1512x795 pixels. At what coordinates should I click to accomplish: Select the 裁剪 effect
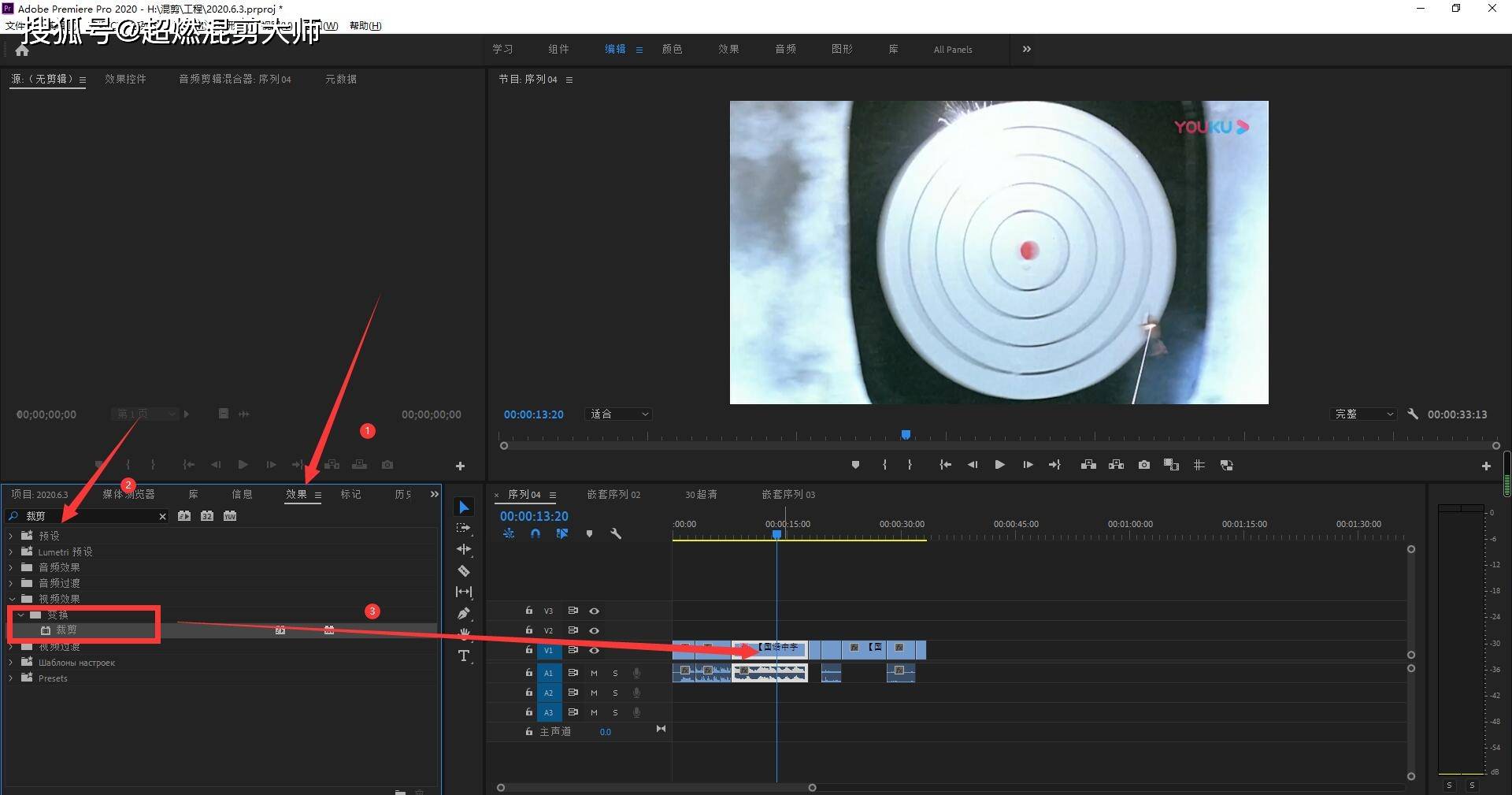66,630
